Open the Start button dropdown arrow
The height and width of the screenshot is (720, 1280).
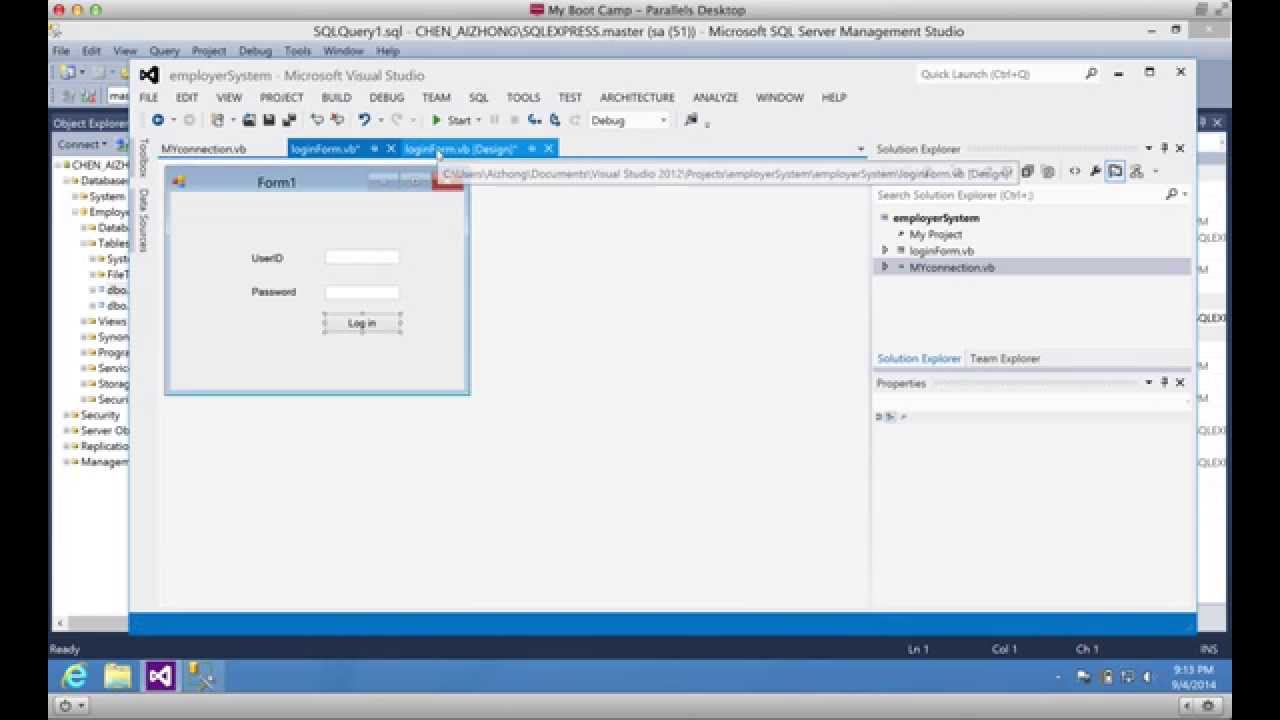(478, 120)
